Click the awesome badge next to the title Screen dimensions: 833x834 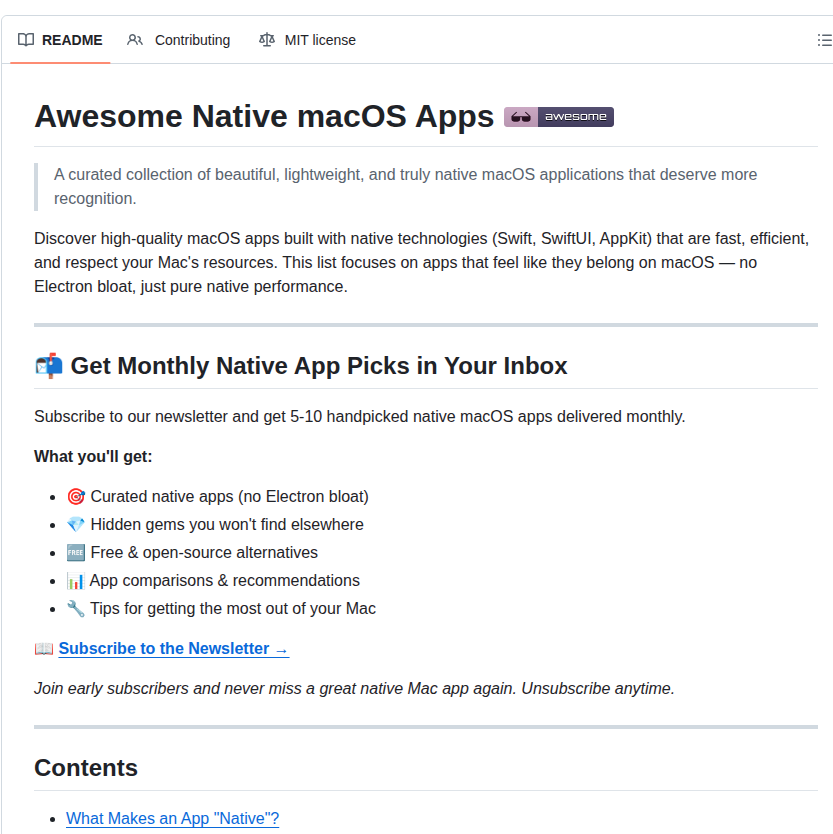[559, 117]
